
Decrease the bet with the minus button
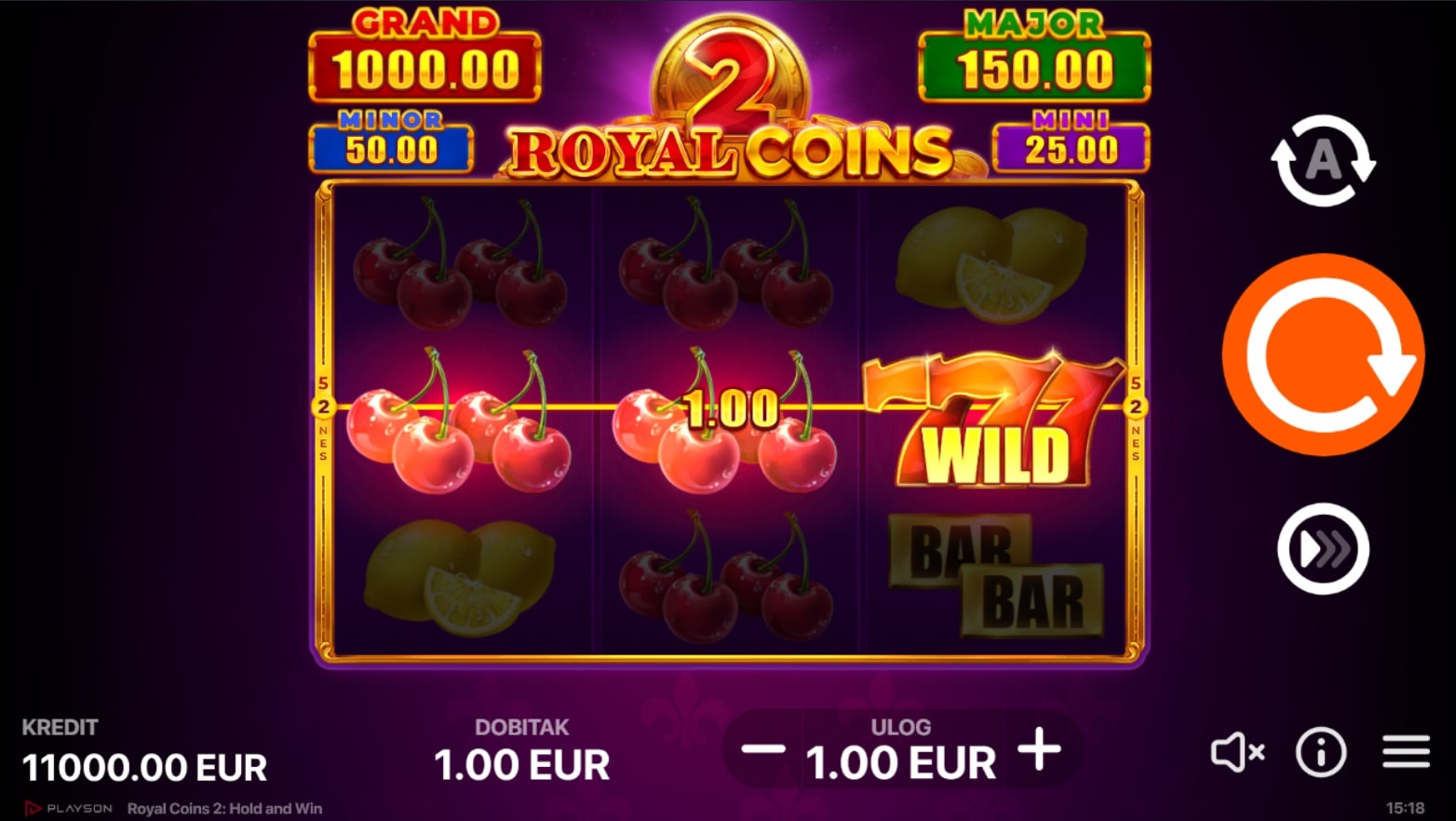[763, 749]
